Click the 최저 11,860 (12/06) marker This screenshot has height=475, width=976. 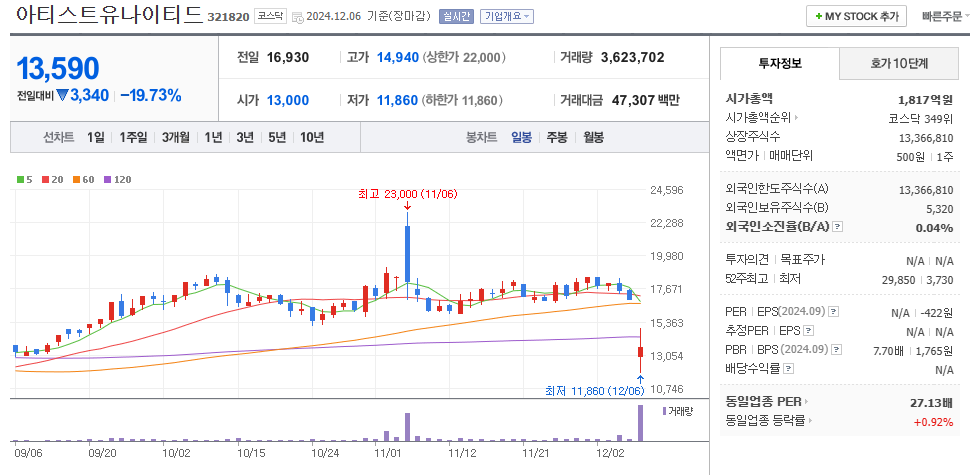594,391
